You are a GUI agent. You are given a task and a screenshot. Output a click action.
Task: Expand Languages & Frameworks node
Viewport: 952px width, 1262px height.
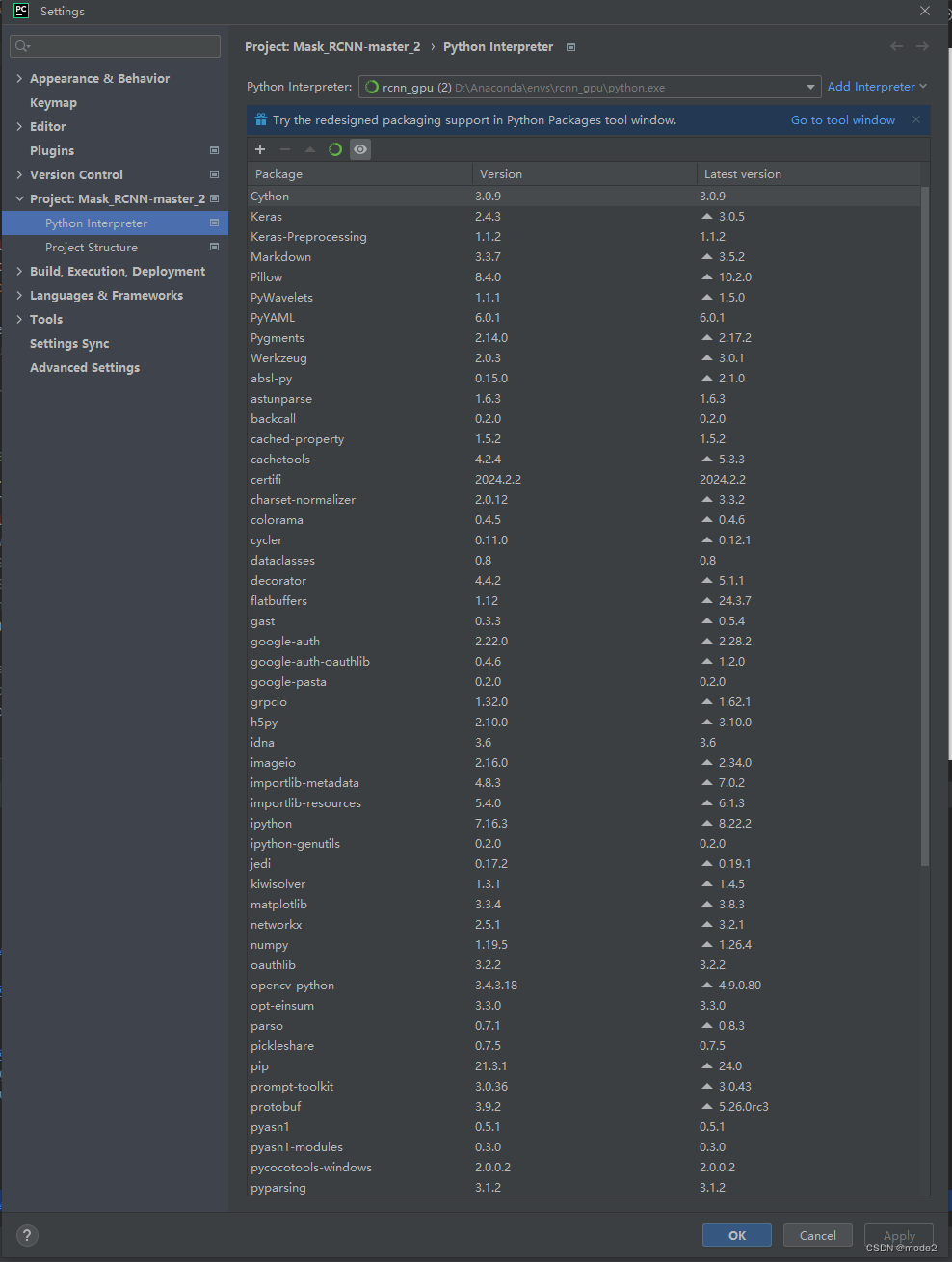click(19, 295)
